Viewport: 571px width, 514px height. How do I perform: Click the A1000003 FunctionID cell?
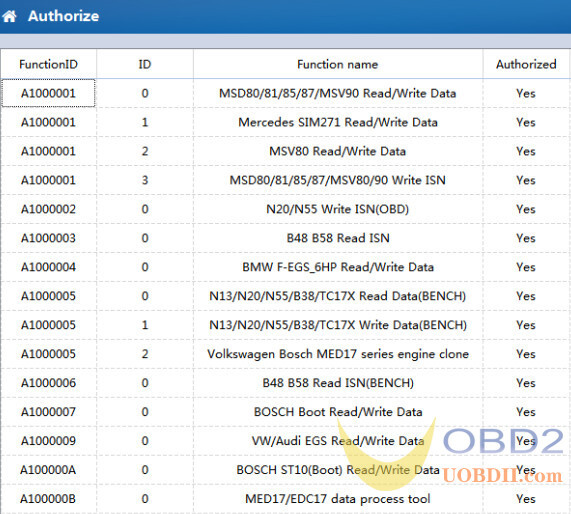coord(48,238)
